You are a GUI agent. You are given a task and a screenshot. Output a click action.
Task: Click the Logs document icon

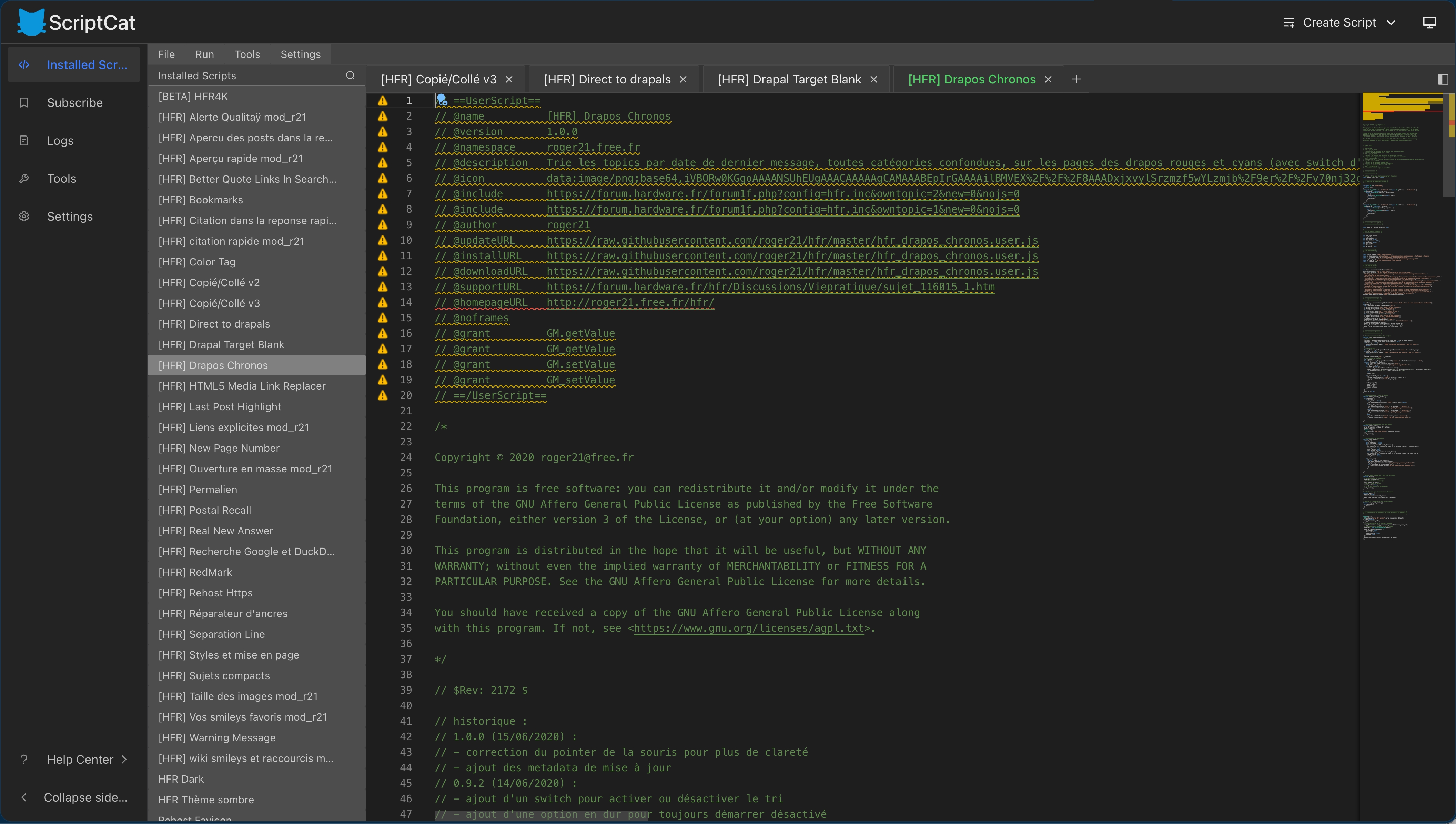(x=24, y=140)
